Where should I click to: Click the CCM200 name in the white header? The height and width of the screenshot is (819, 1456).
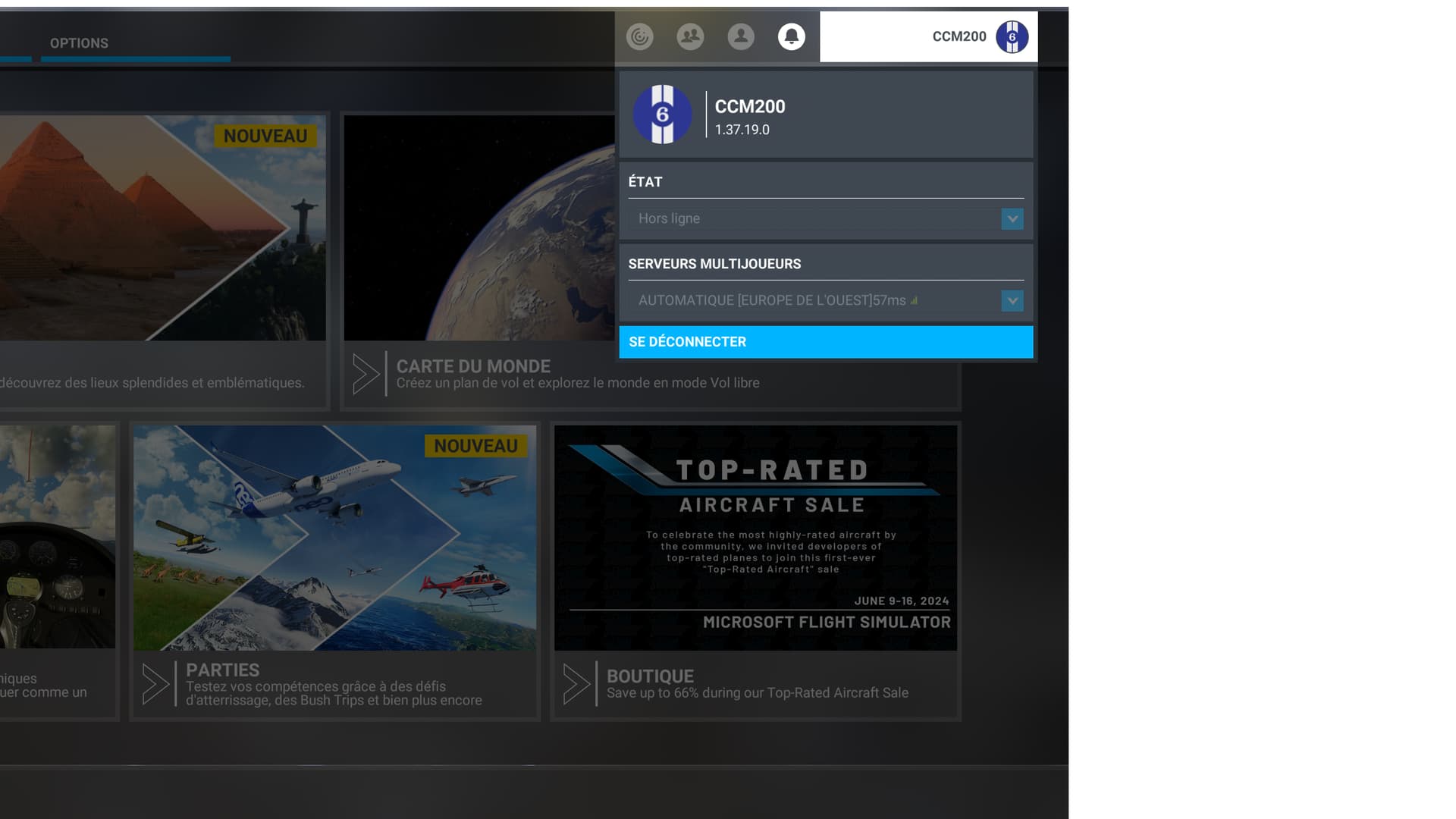click(959, 36)
